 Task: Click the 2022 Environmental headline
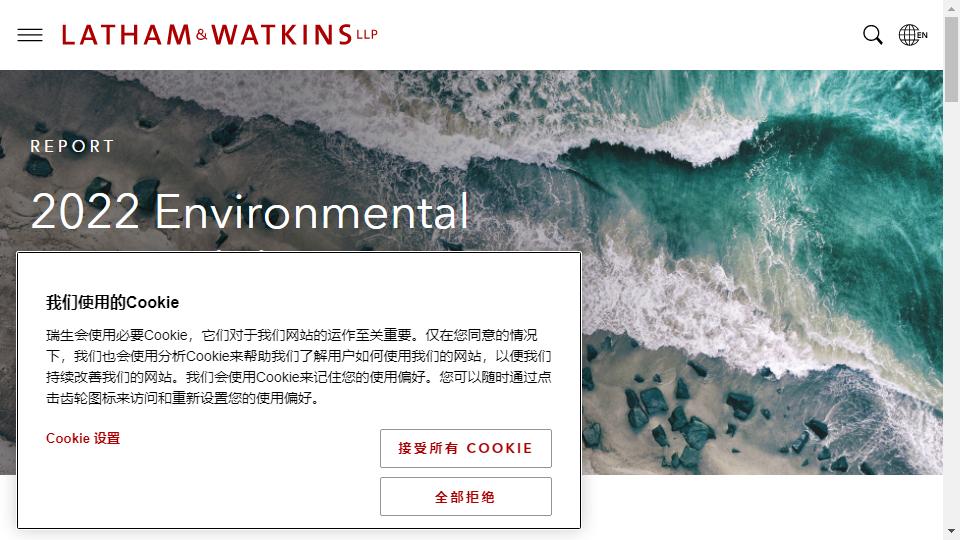tap(250, 211)
